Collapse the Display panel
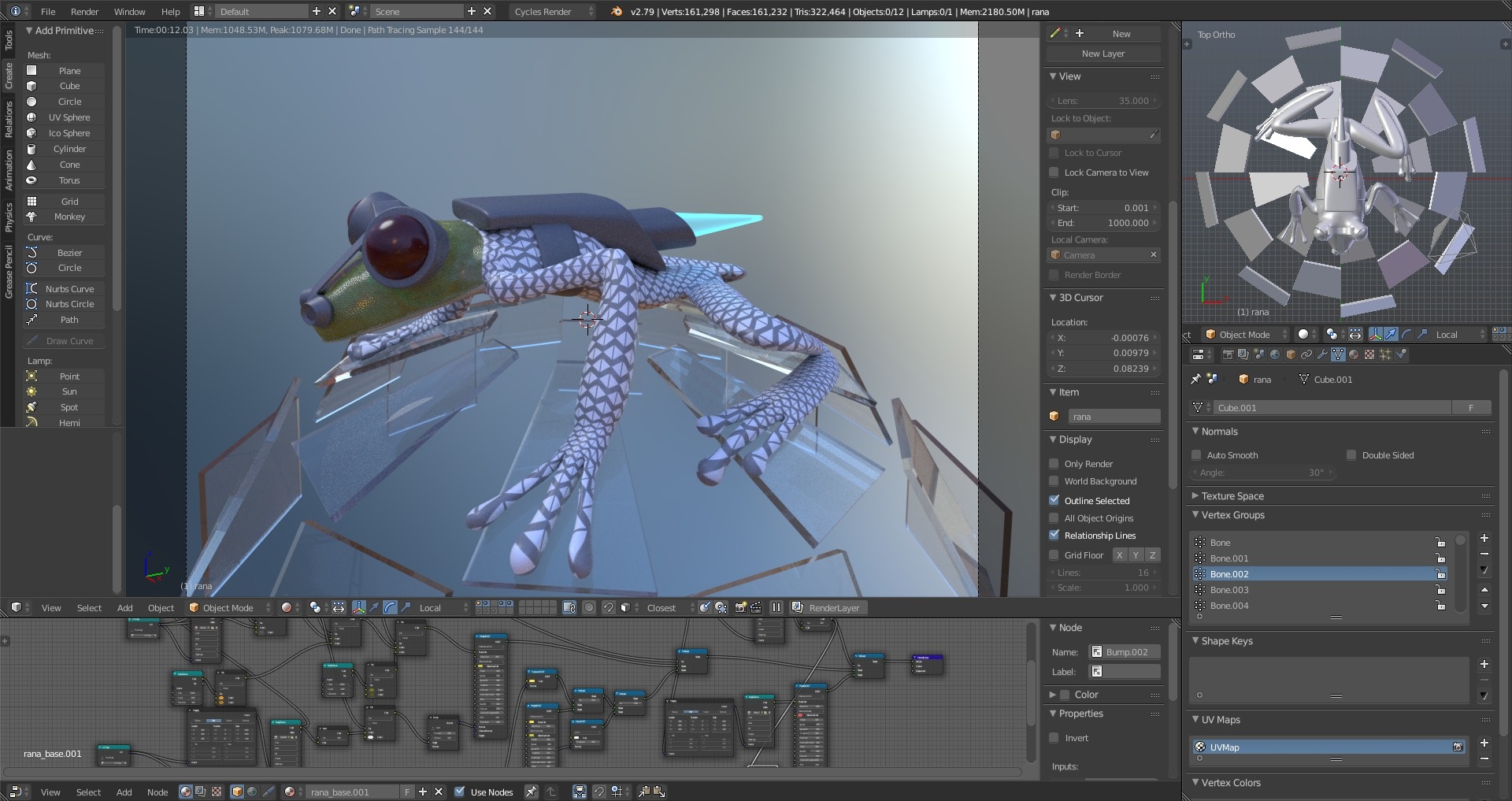 [x=1053, y=439]
